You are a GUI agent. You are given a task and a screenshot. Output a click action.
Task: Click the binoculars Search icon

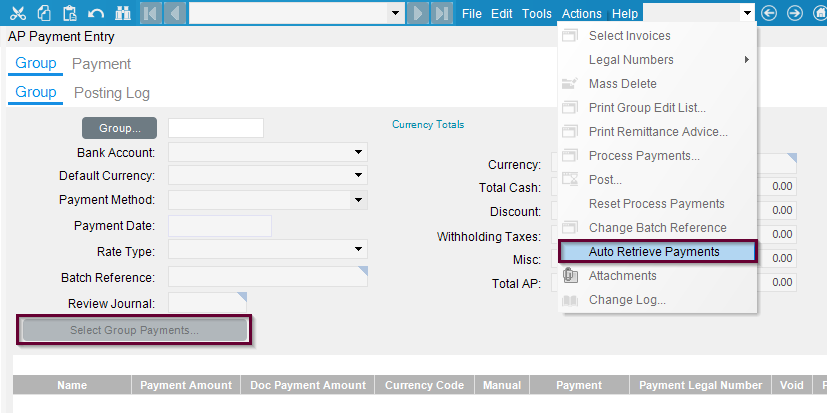123,13
